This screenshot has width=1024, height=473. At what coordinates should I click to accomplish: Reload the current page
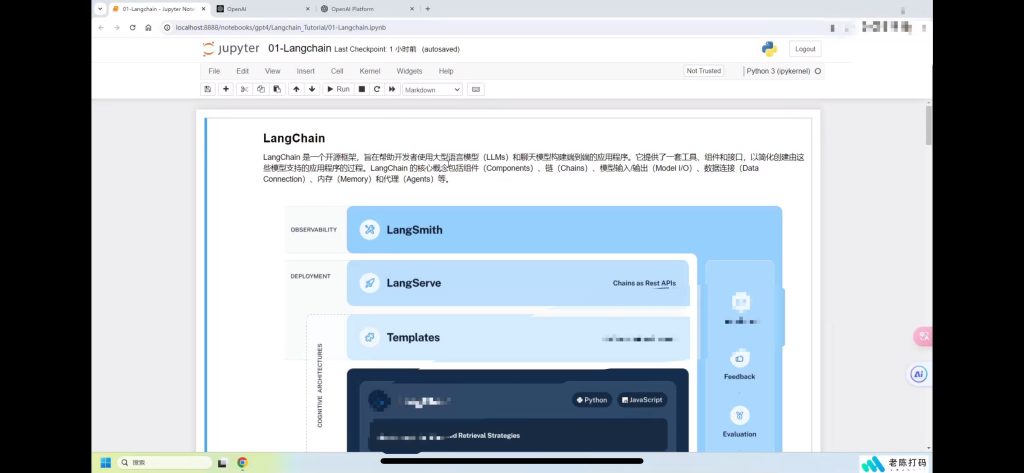tap(133, 27)
